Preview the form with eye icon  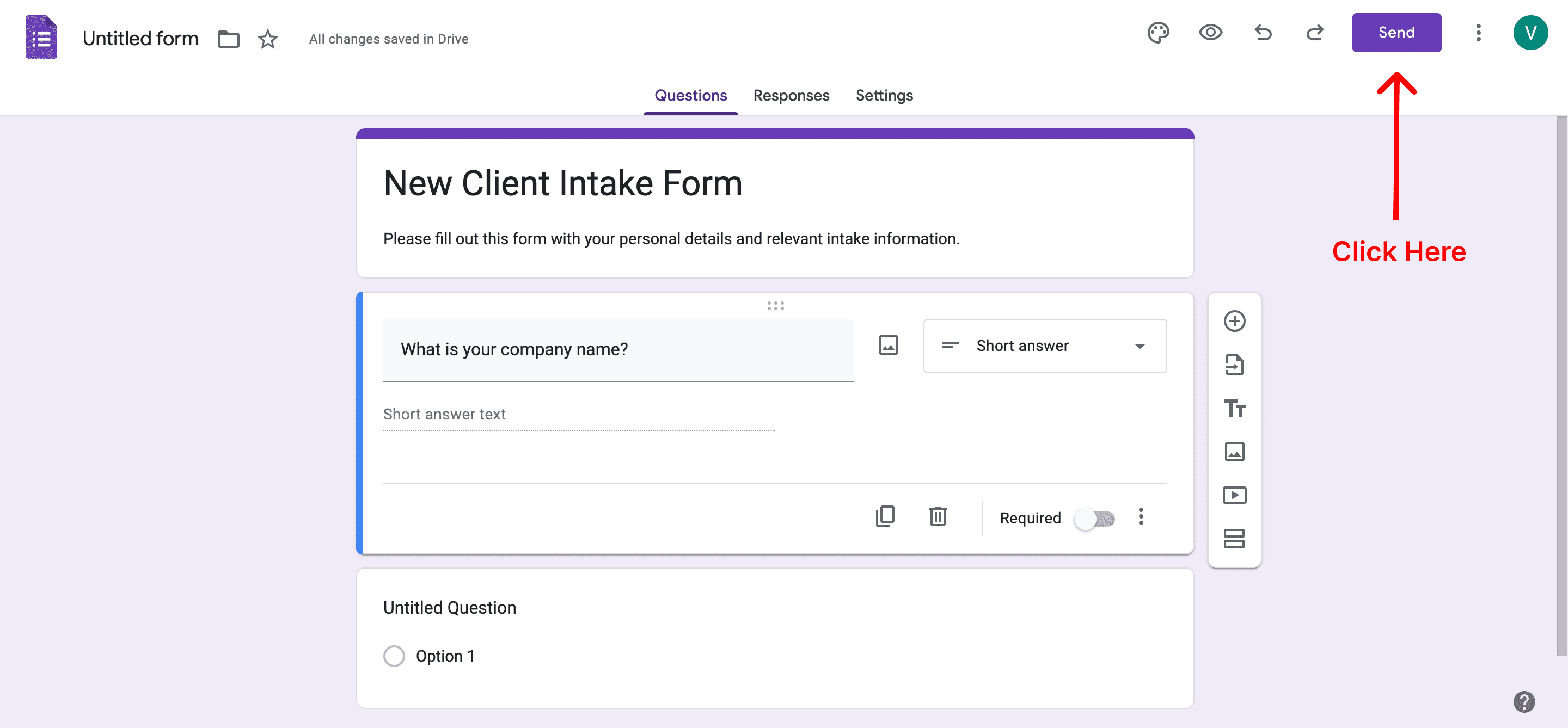point(1210,32)
